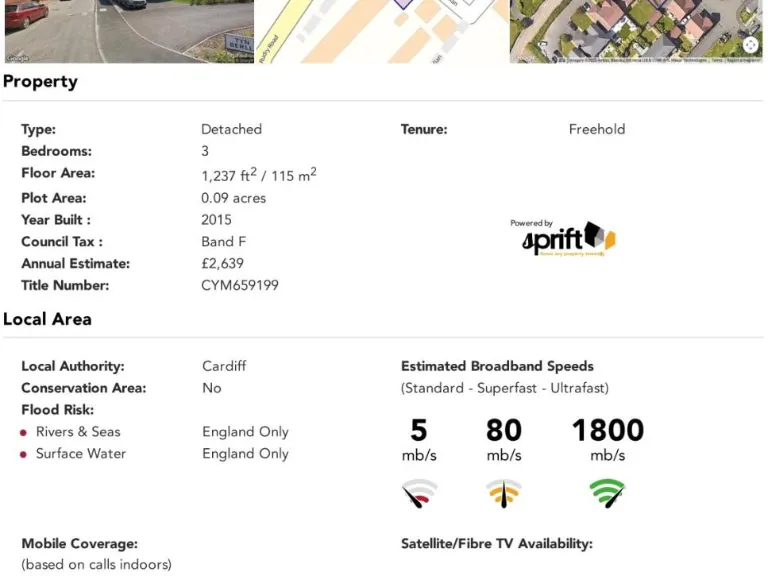Image resolution: width=768 pixels, height=576 pixels.
Task: Open the aerial satellite image thumbnail
Action: (636, 31)
